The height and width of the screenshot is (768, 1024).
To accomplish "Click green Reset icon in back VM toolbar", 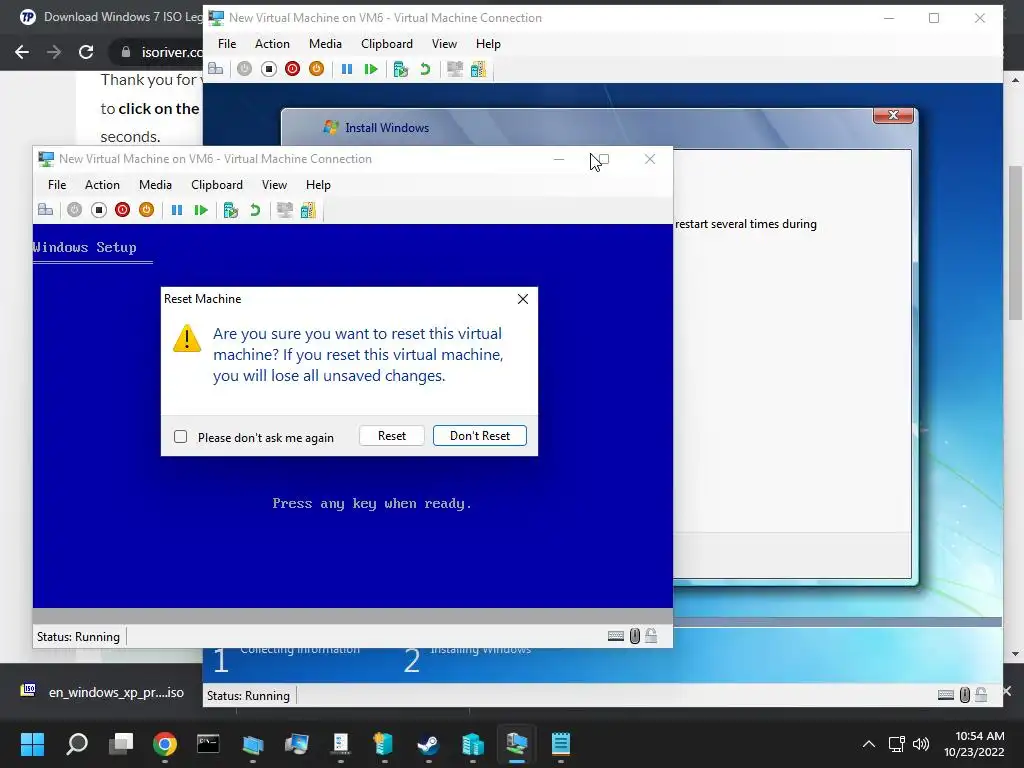I will pyautogui.click(x=371, y=69).
